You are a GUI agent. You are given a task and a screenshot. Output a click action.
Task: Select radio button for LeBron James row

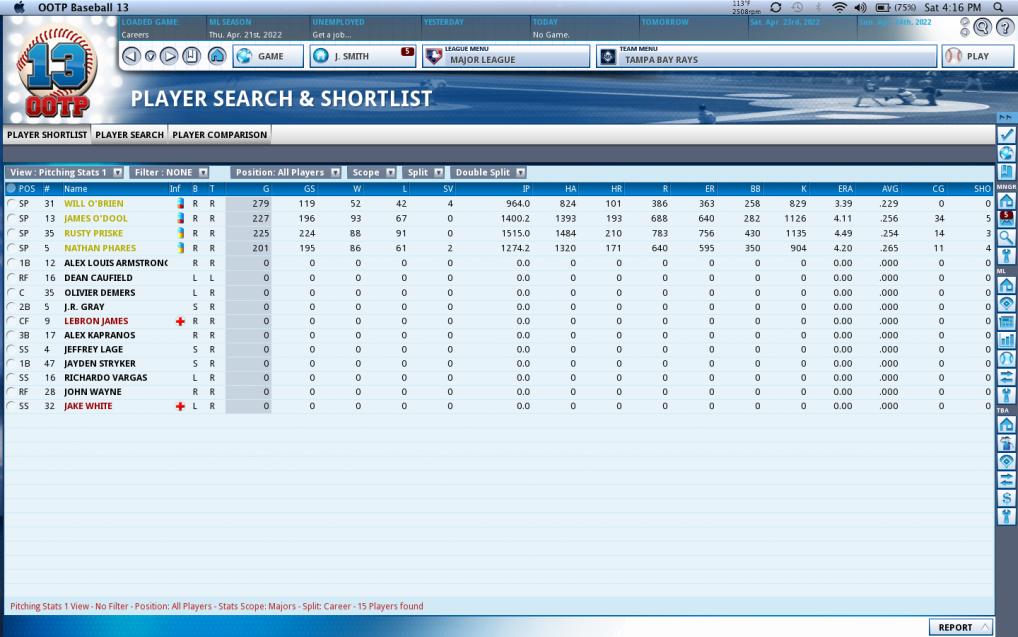(x=10, y=321)
